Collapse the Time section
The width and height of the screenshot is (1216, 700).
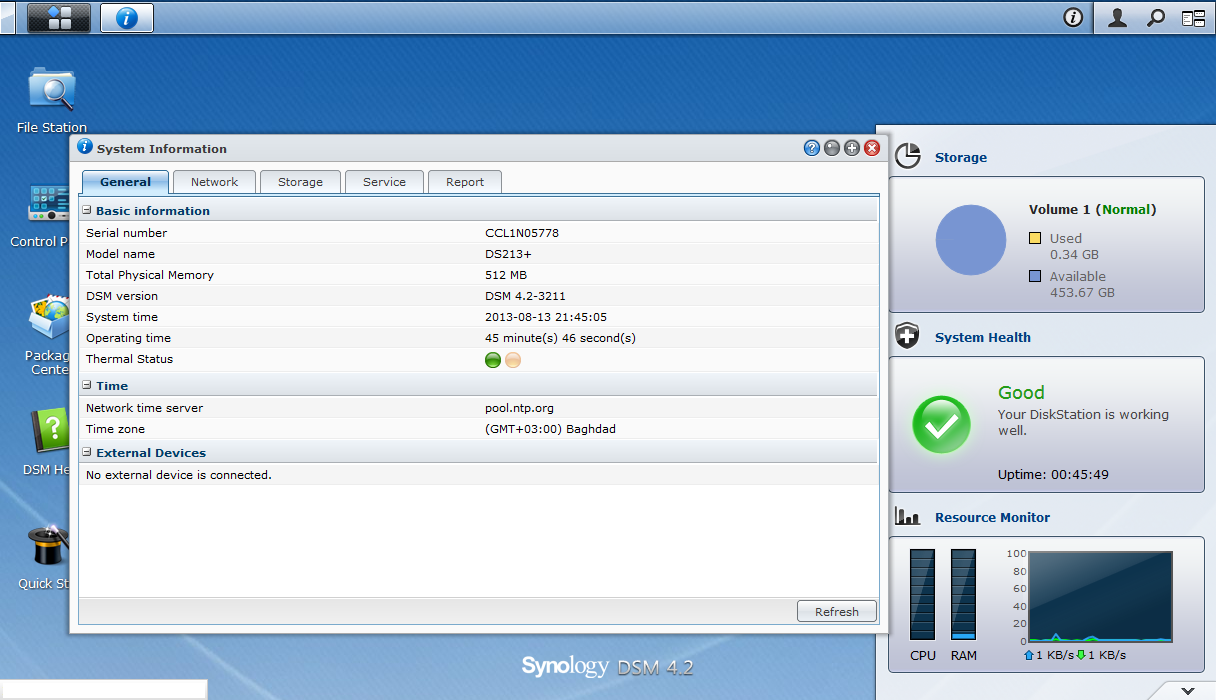(x=87, y=386)
